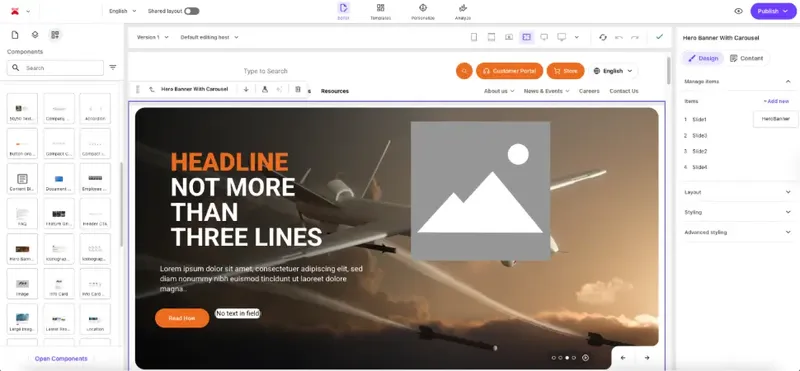Expand the Styling section
800x371 pixels.
tap(737, 212)
